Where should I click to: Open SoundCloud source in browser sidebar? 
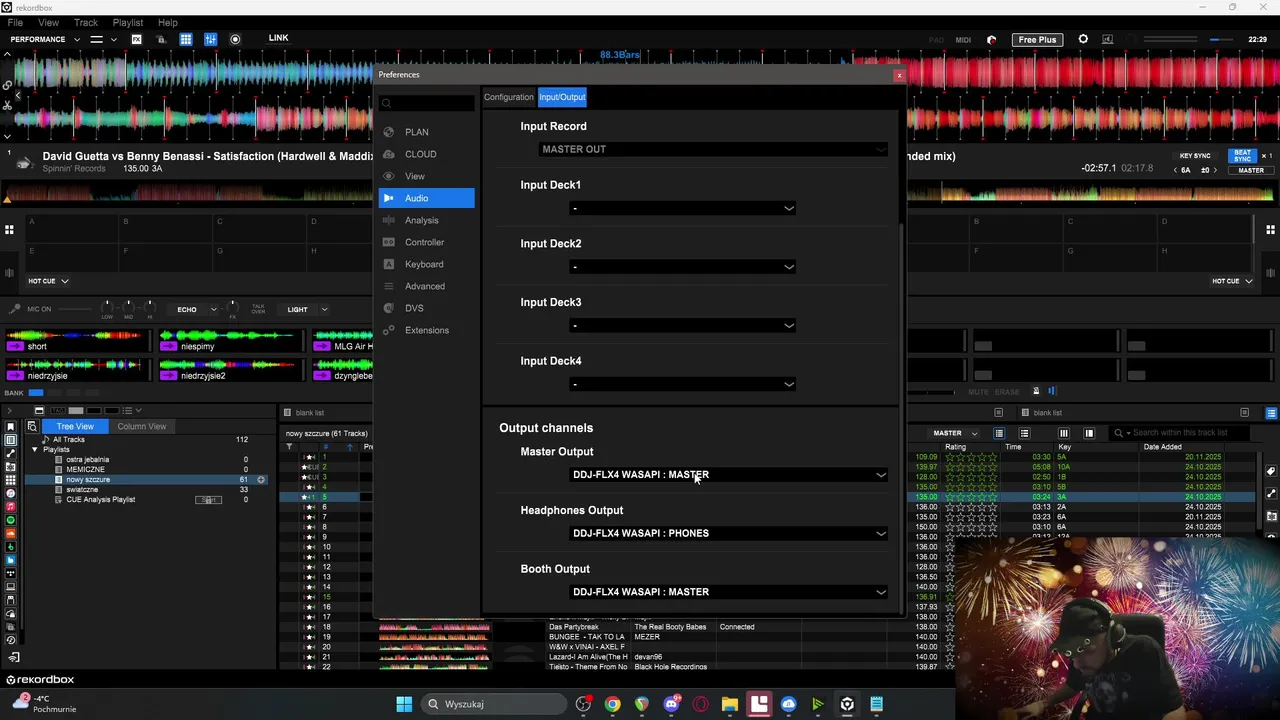tap(11, 533)
